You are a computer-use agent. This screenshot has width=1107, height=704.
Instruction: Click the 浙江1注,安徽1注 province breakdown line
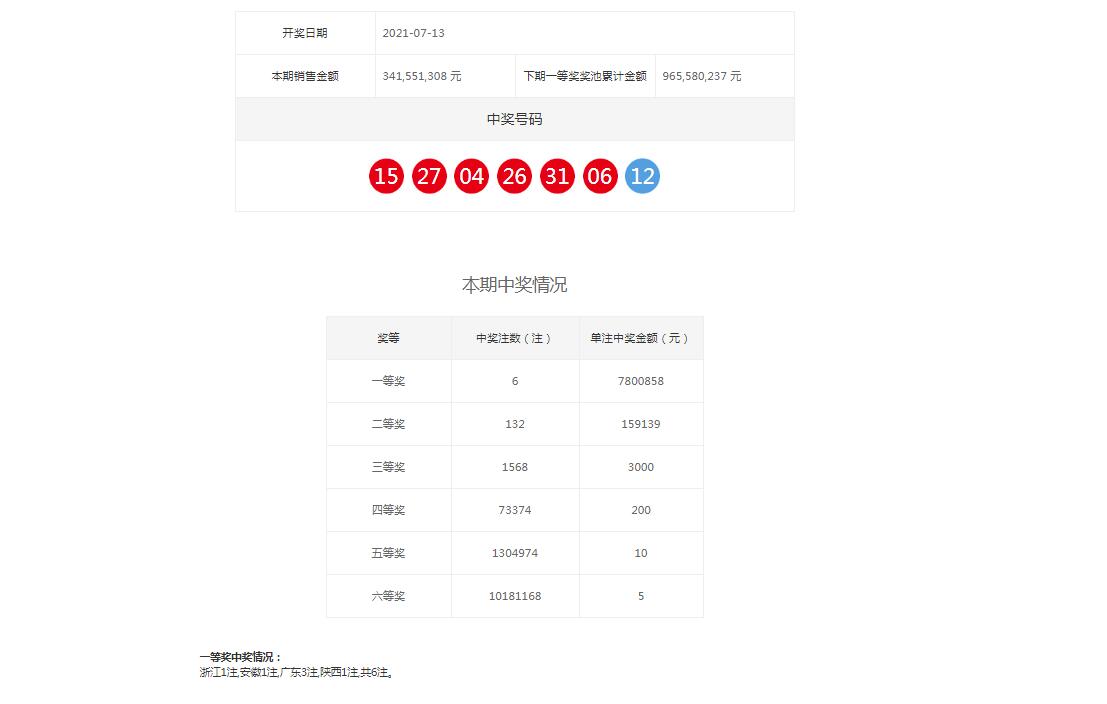point(297,673)
